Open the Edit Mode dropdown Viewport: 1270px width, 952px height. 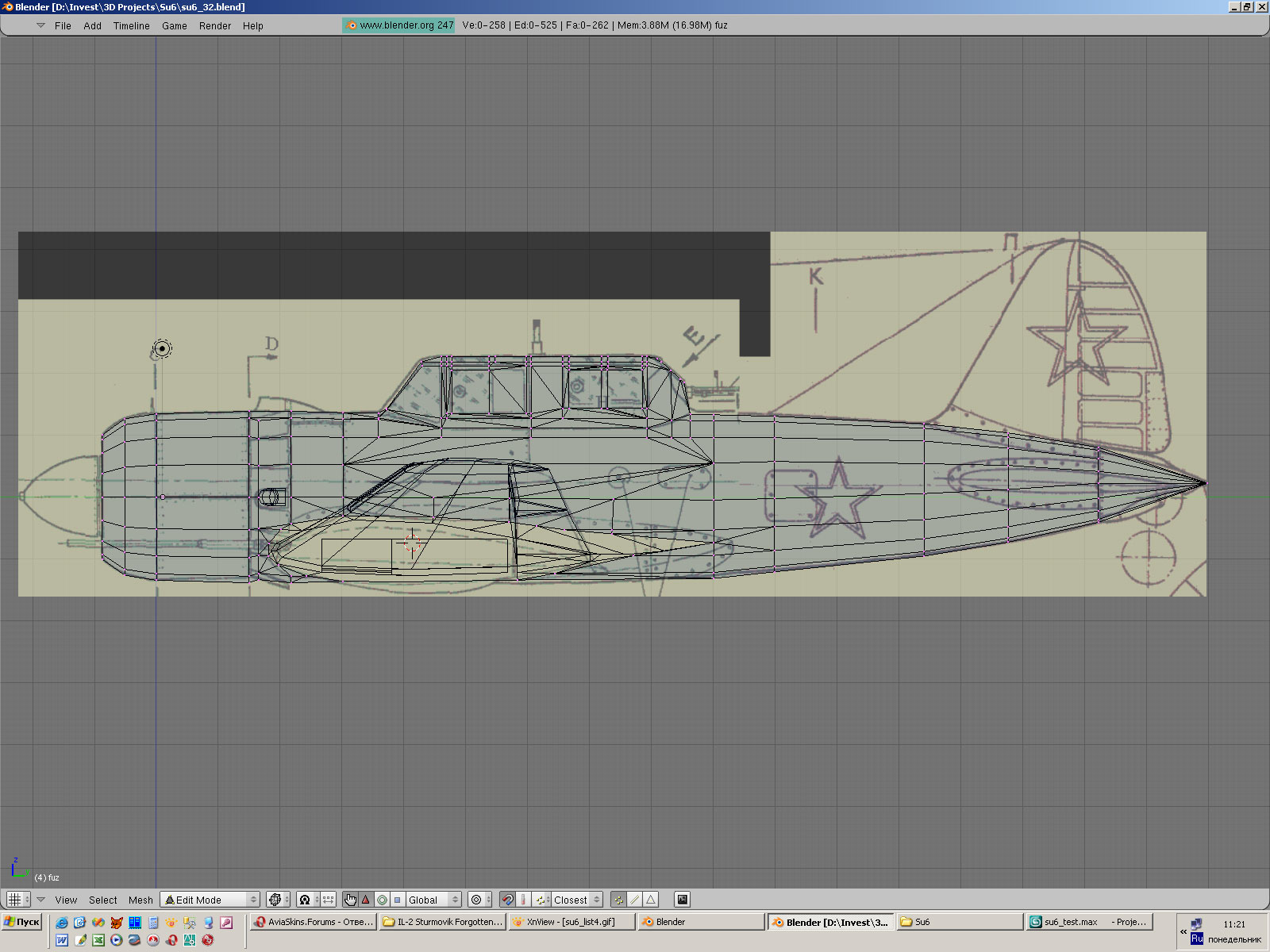point(210,900)
